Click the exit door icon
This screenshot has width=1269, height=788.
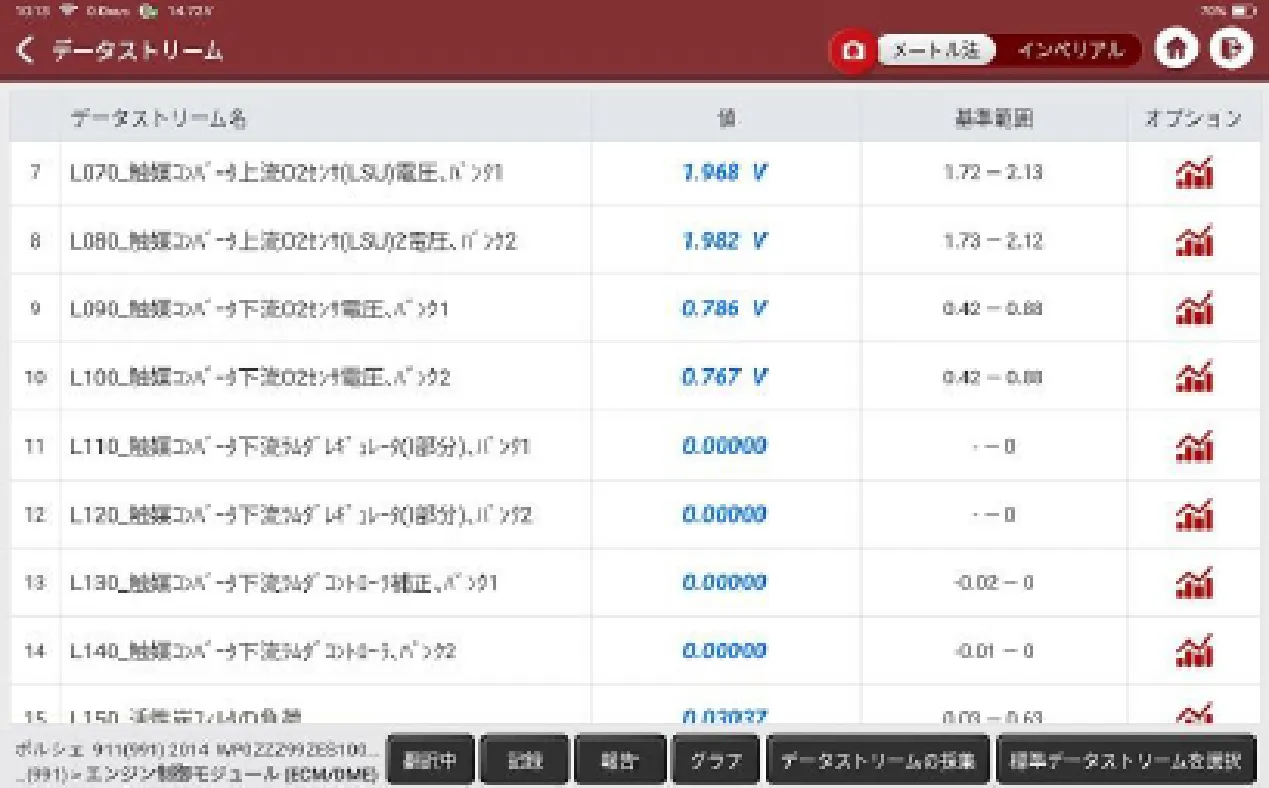point(1231,51)
